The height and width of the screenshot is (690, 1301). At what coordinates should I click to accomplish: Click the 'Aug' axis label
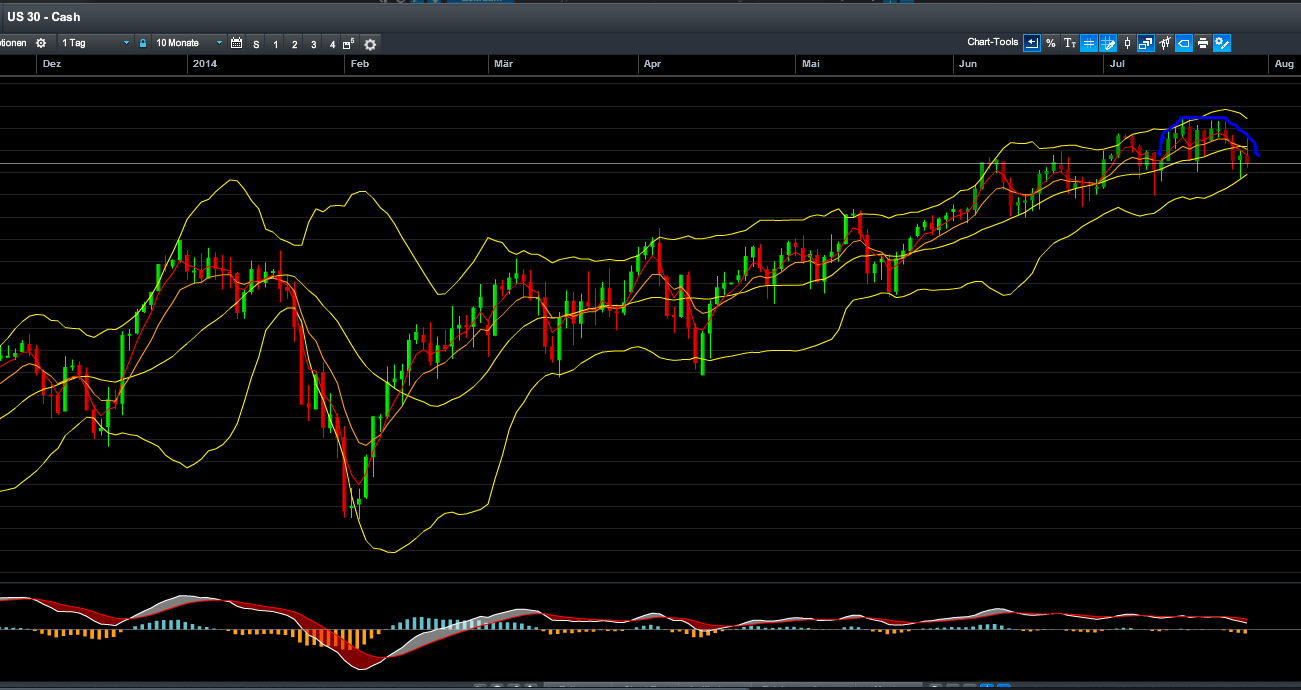pyautogui.click(x=1282, y=64)
